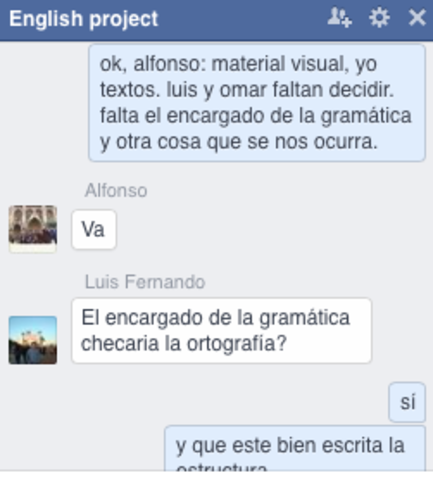This screenshot has height=480, width=433.
Task: Click the English project chat title
Action: tap(83, 19)
